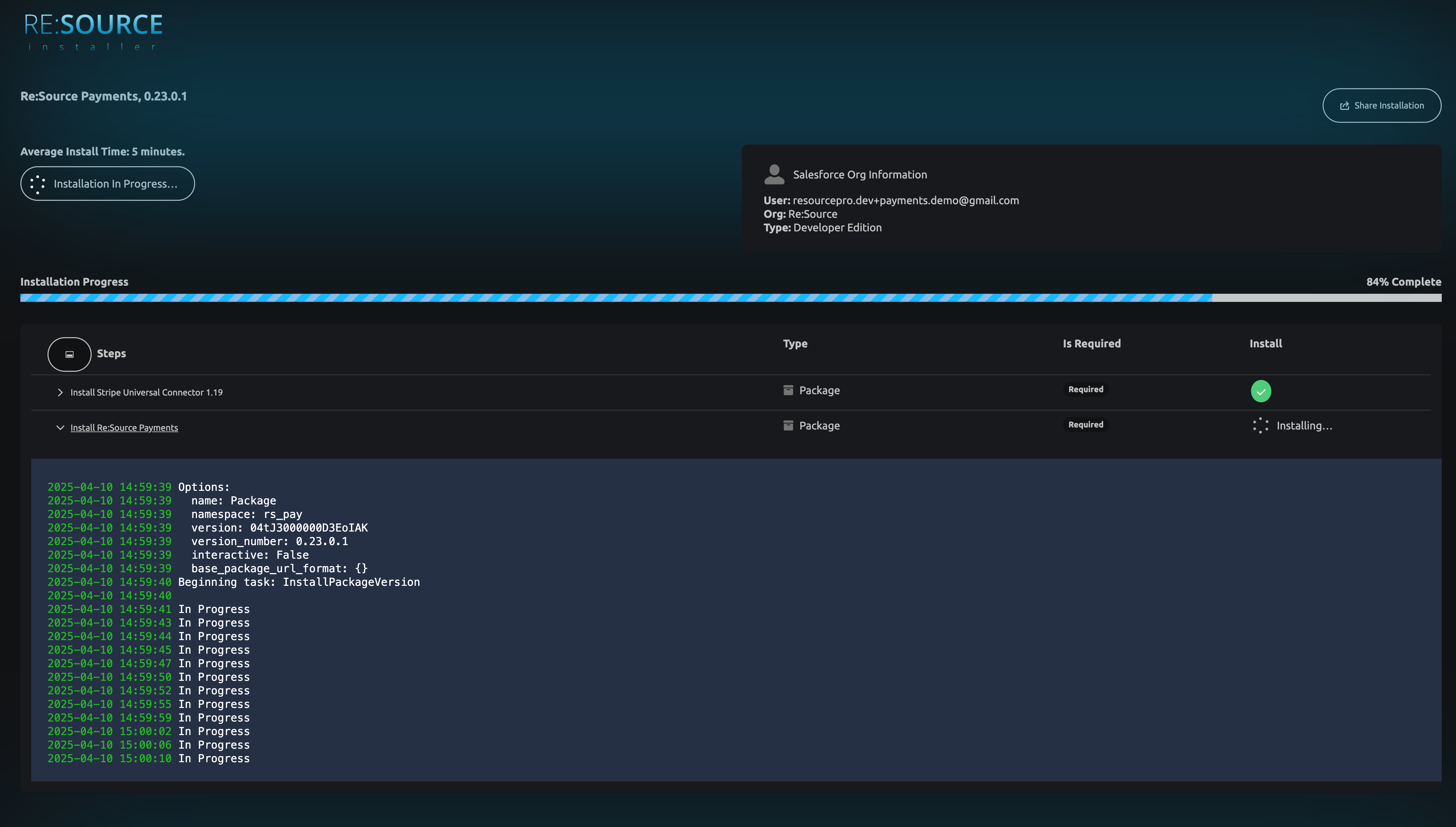This screenshot has height=827, width=1456.
Task: Click the green checkmark for Stripe Connector
Action: (1261, 391)
